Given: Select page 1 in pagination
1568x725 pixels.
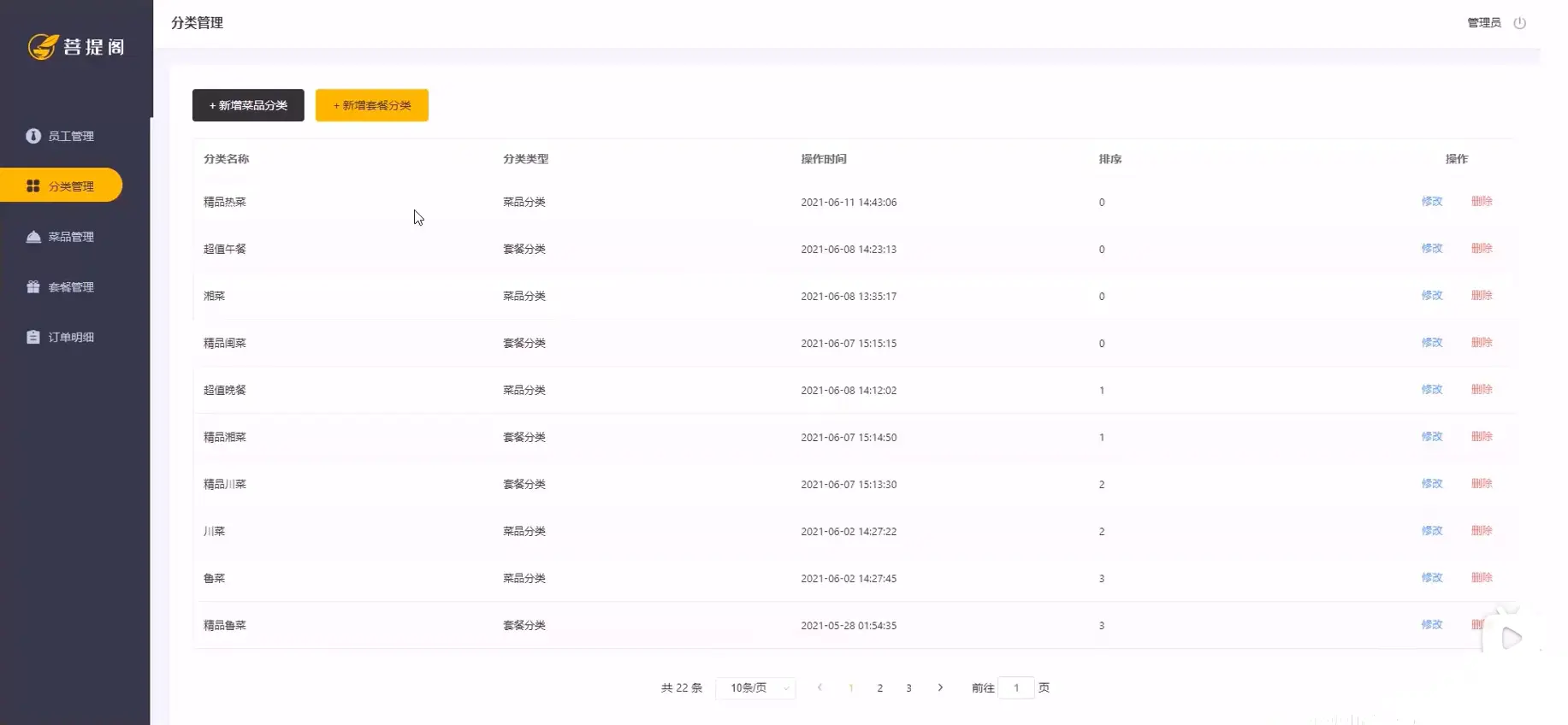Looking at the screenshot, I should 851,687.
